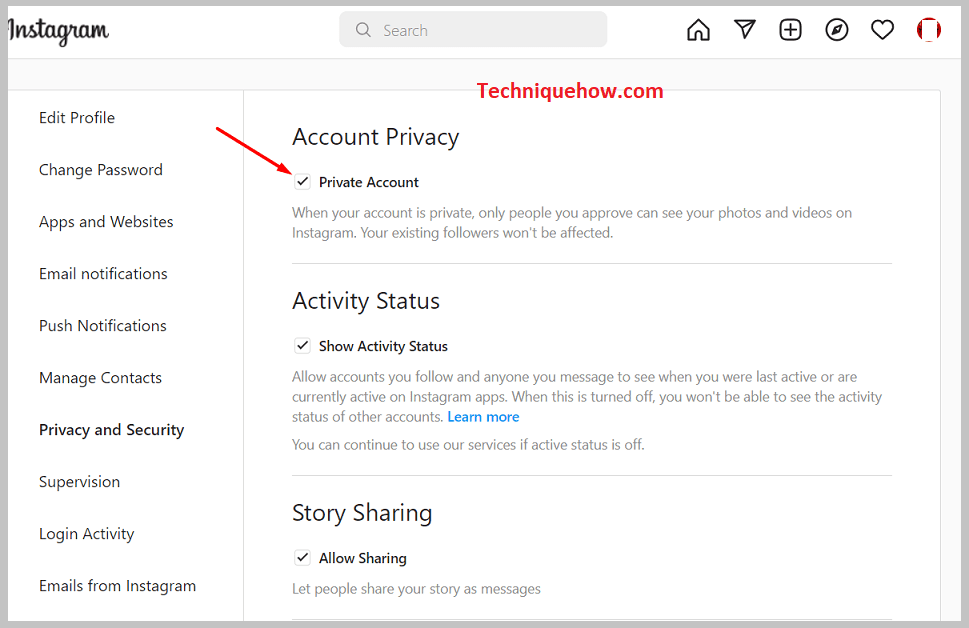Open Explore compass icon
Image resolution: width=969 pixels, height=628 pixels.
coord(837,30)
